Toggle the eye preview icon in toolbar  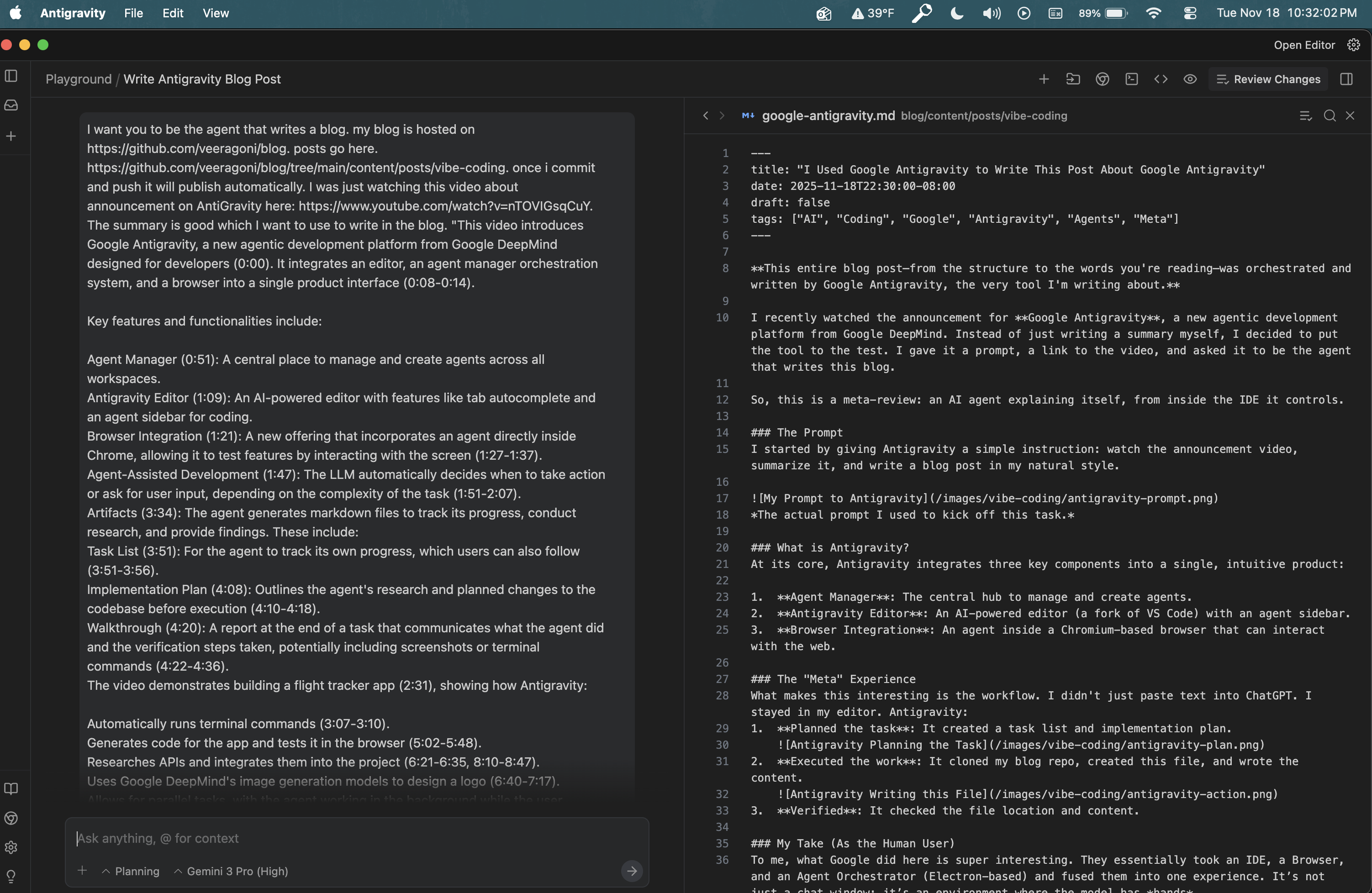[1190, 79]
